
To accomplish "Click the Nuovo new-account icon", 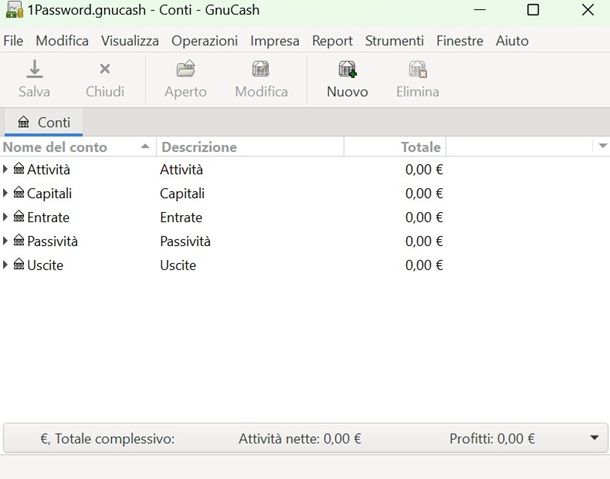I will pos(347,69).
